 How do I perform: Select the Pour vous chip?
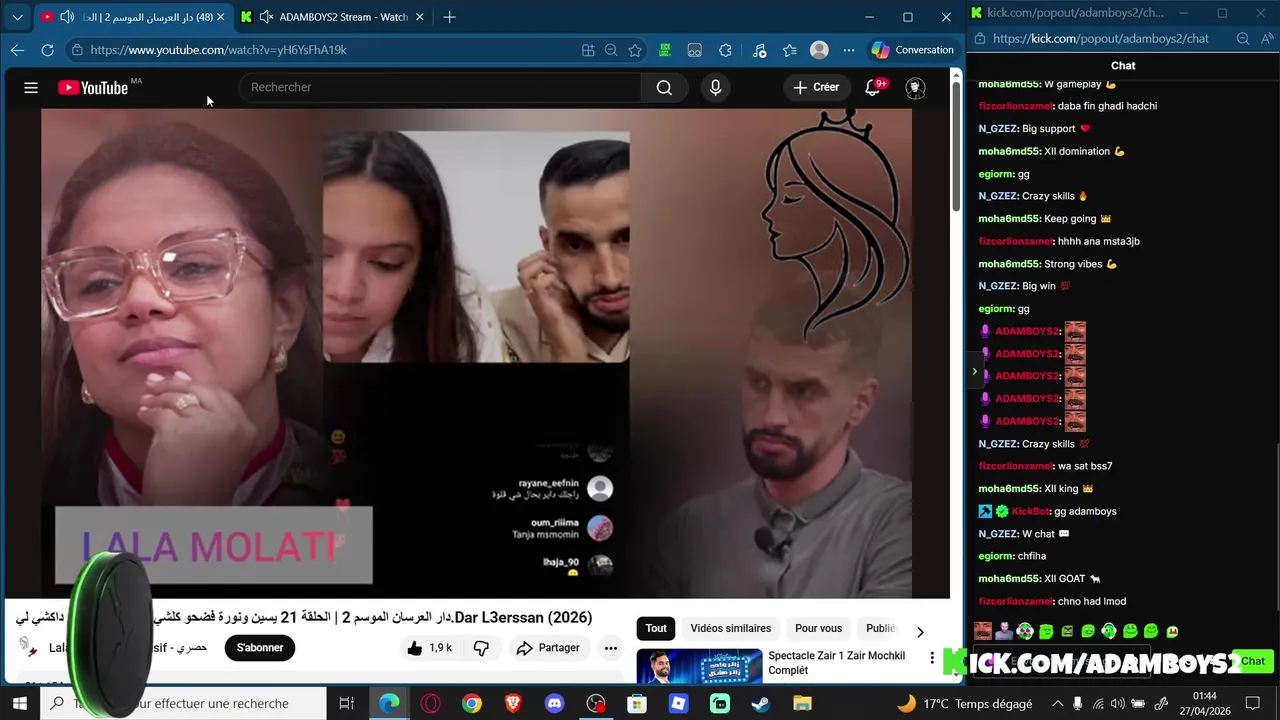818,629
